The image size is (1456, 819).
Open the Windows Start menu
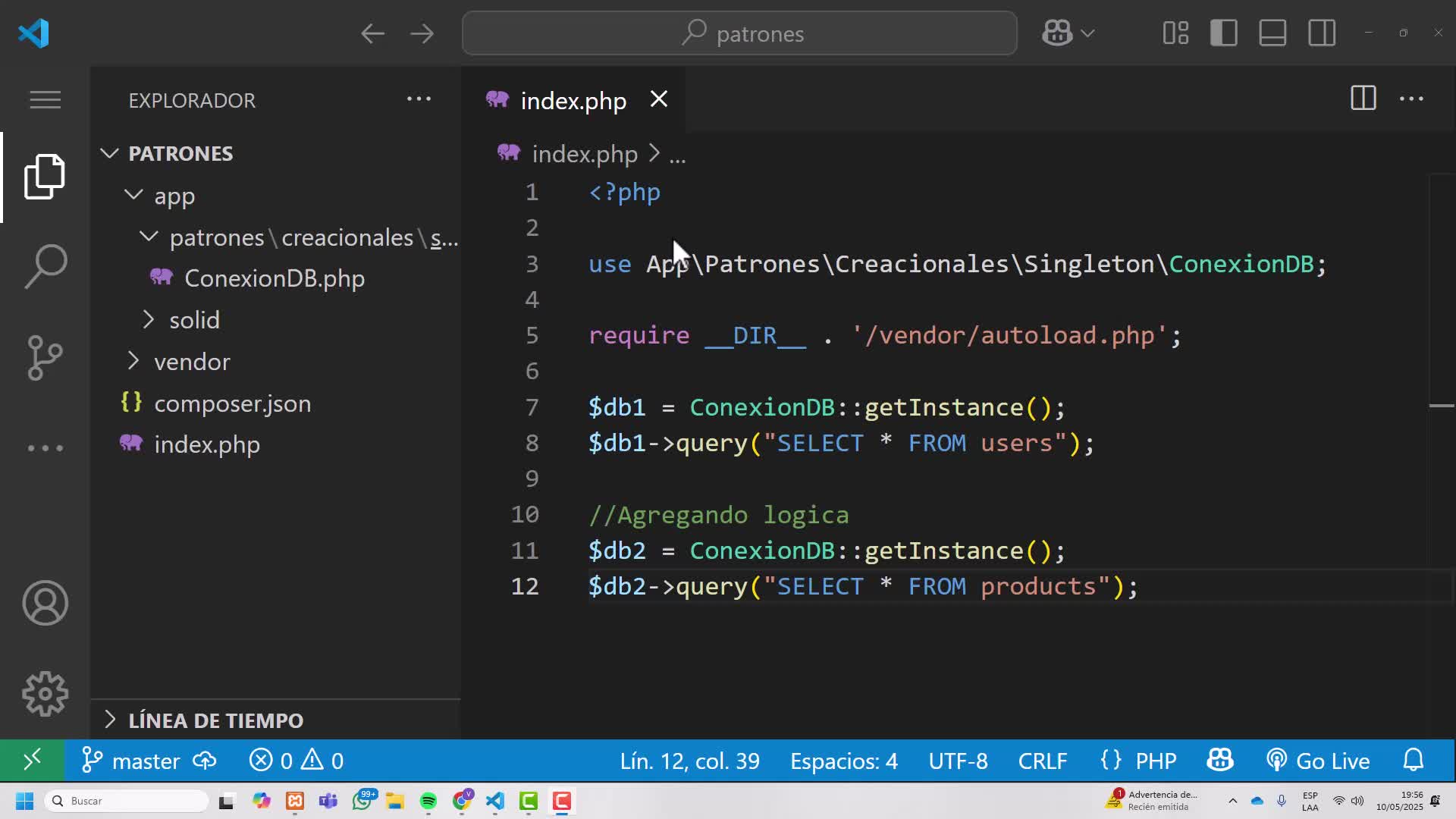coord(24,801)
